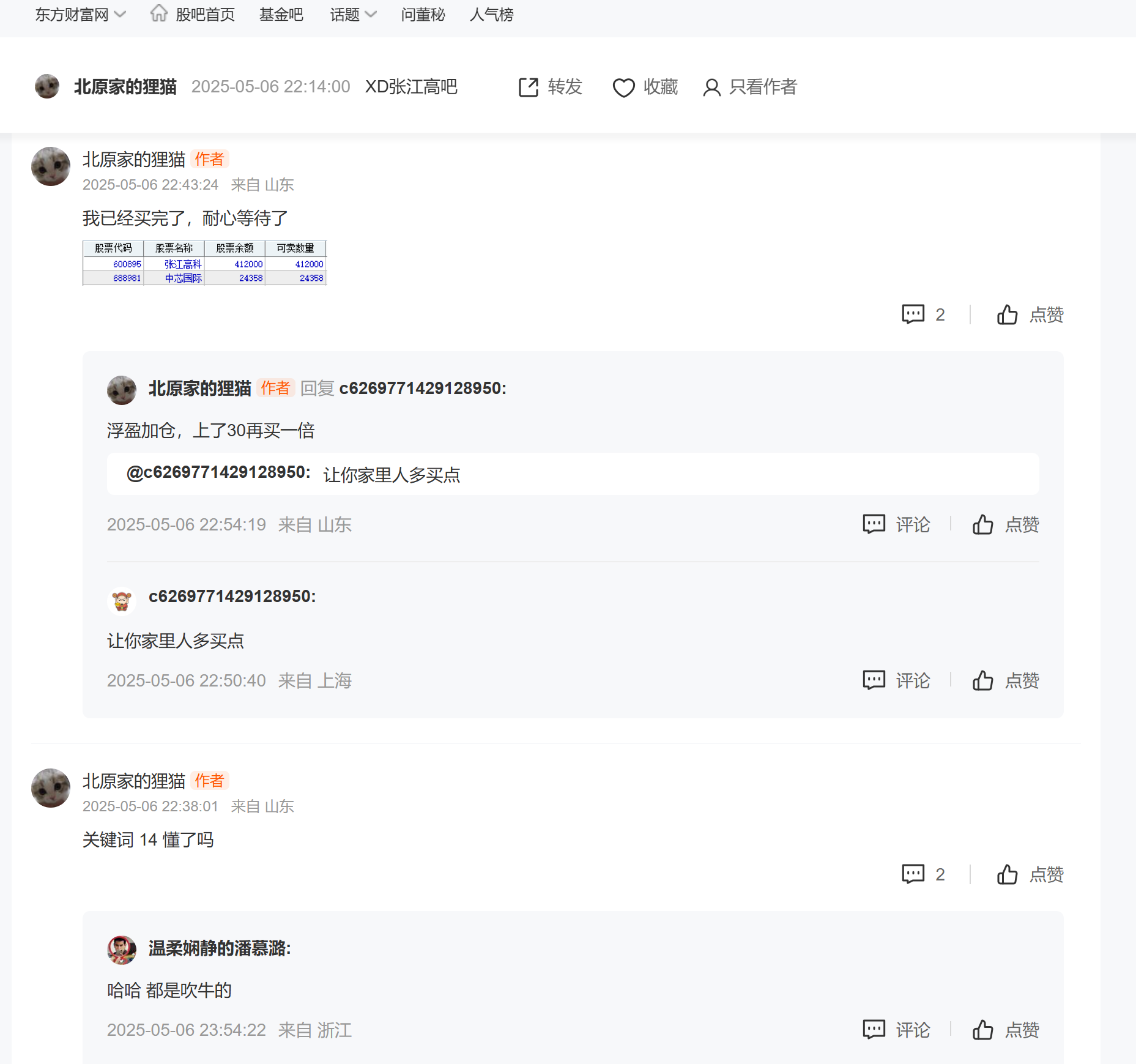Open the 基金吧 menu item
Viewport: 1136px width, 1064px height.
[x=281, y=15]
